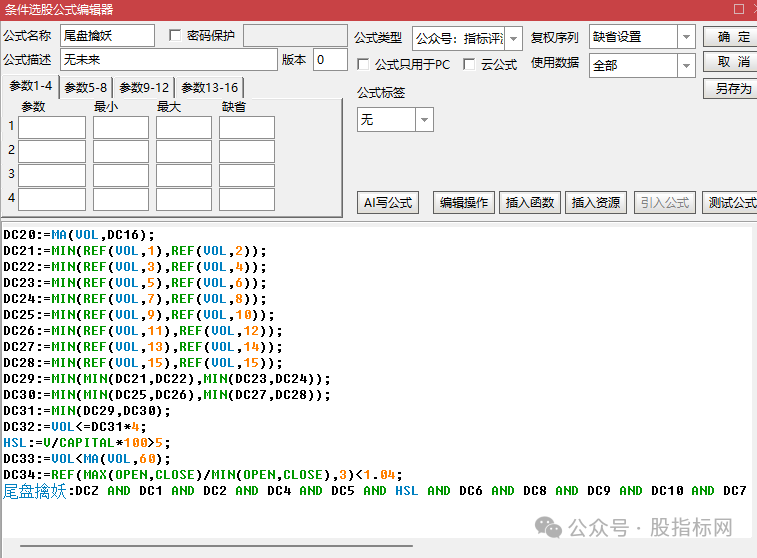Image resolution: width=757 pixels, height=558 pixels.
Task: Toggle the 密码保护 checkbox
Action: (175, 35)
